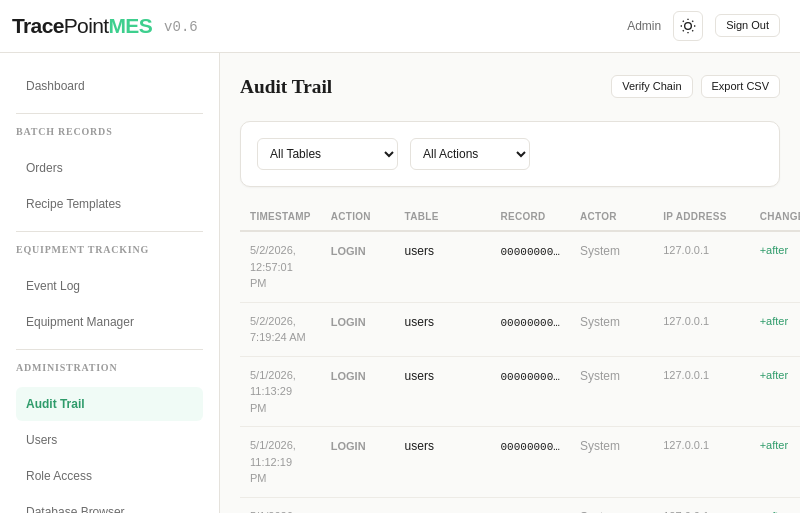
Task: Expand +after changes for 11:13:29 PM login
Action: pyautogui.click(x=773, y=375)
